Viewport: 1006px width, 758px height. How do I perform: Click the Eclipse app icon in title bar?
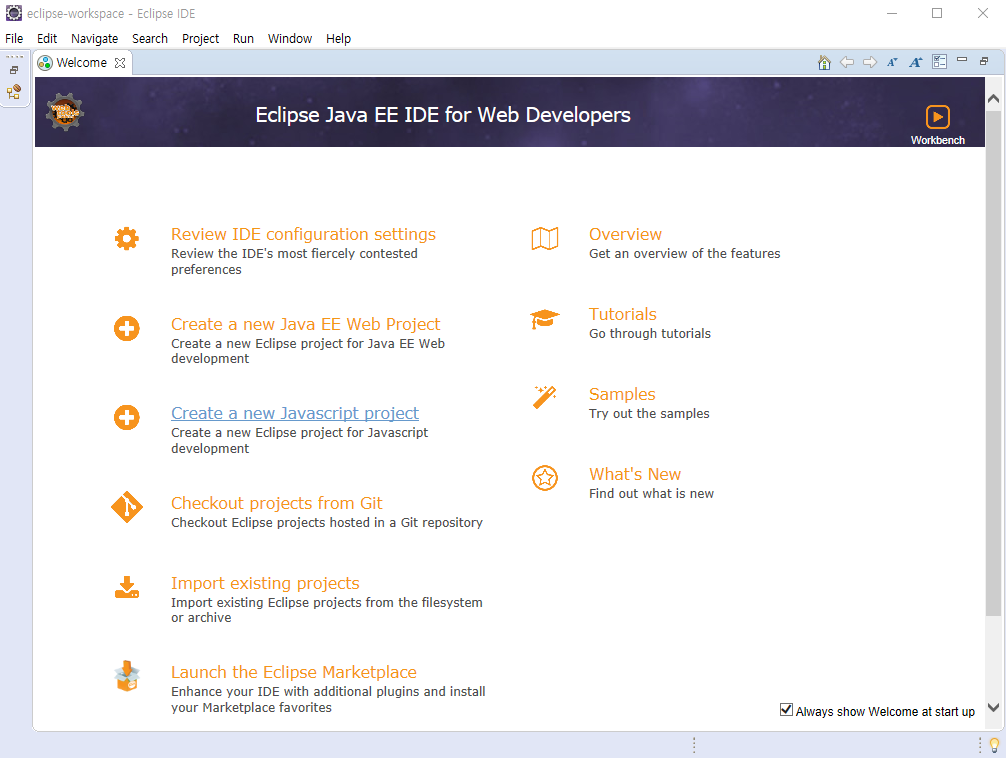(x=13, y=13)
